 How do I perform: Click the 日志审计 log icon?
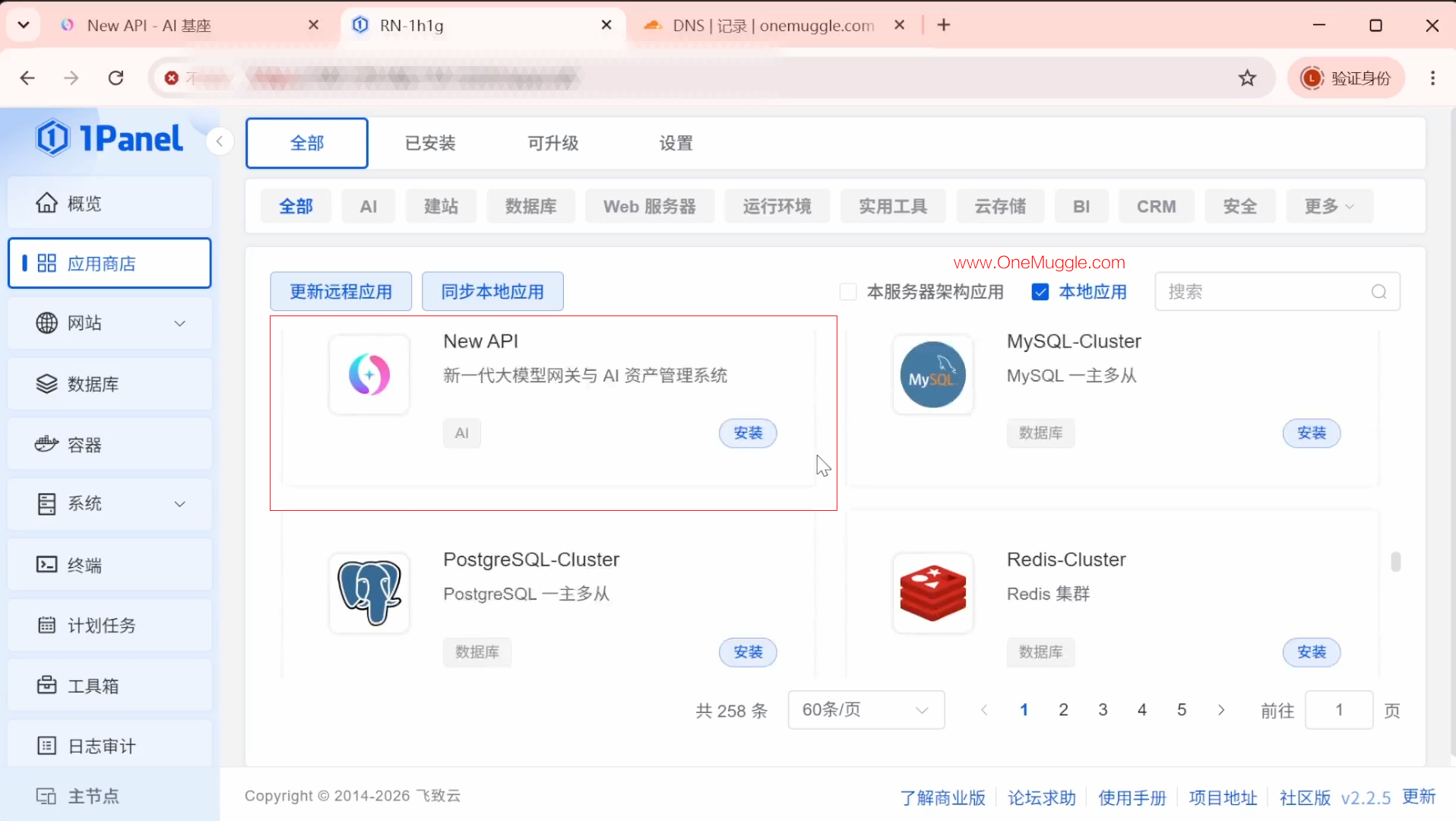46,746
